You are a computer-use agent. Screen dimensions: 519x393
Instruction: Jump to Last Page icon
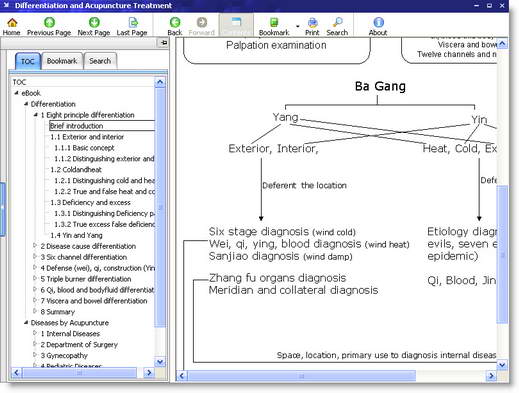133,22
